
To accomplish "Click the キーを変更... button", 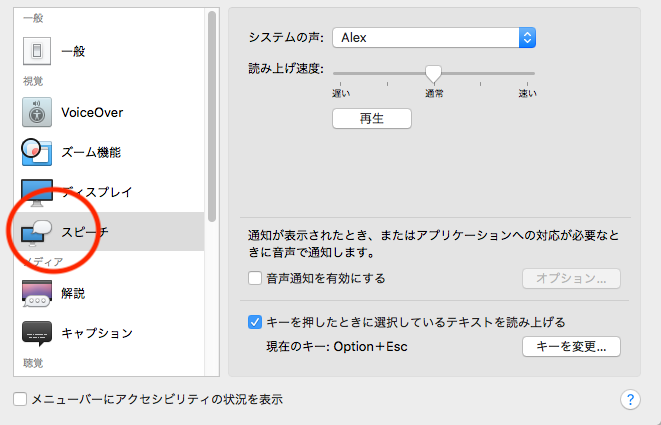I will click(571, 347).
